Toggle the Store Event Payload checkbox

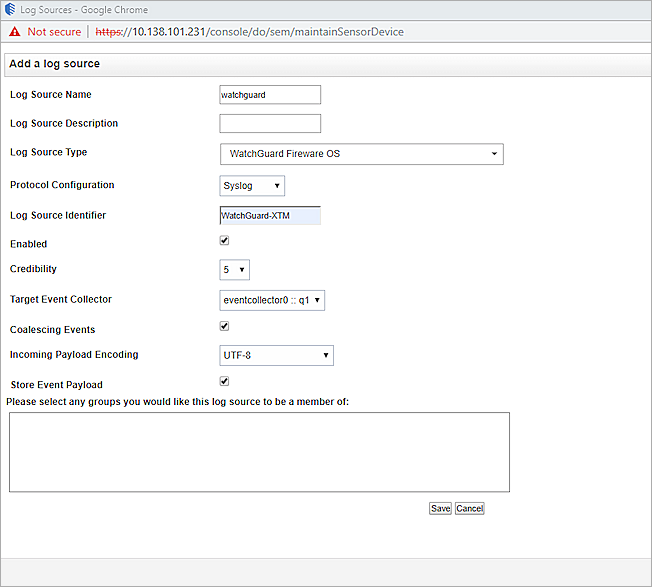tap(225, 381)
